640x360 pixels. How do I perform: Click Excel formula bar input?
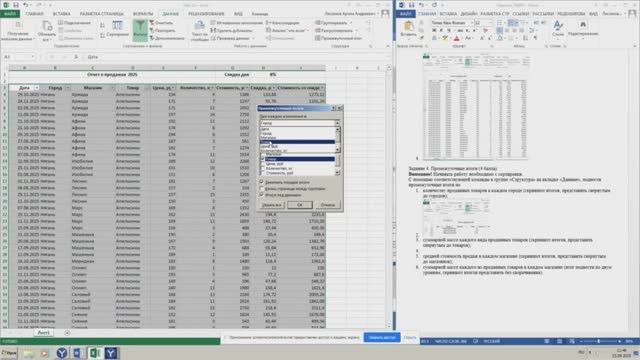pos(237,57)
